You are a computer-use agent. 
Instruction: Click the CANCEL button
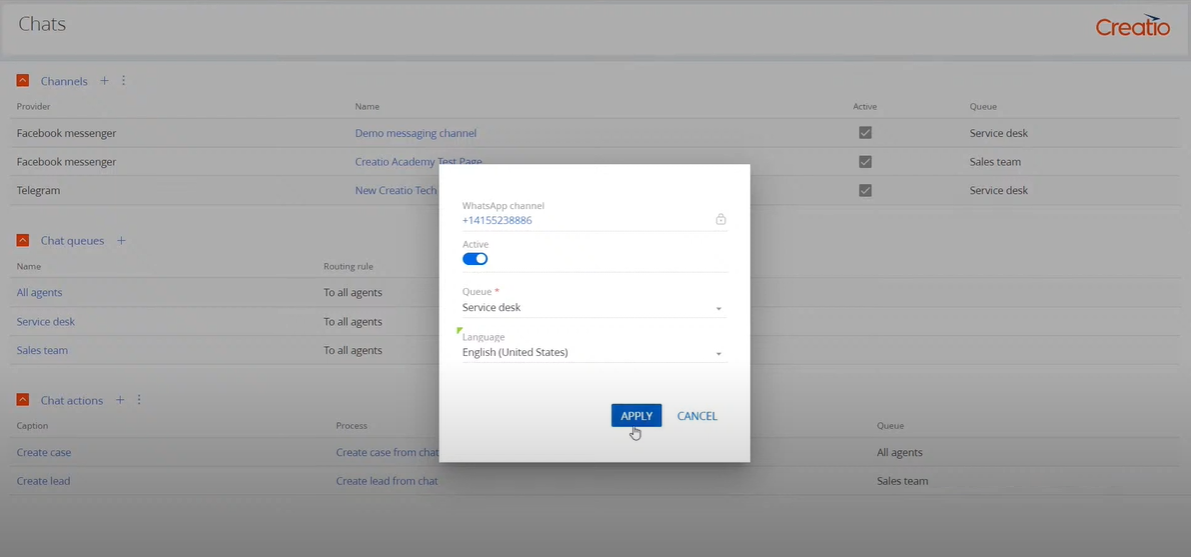point(697,416)
